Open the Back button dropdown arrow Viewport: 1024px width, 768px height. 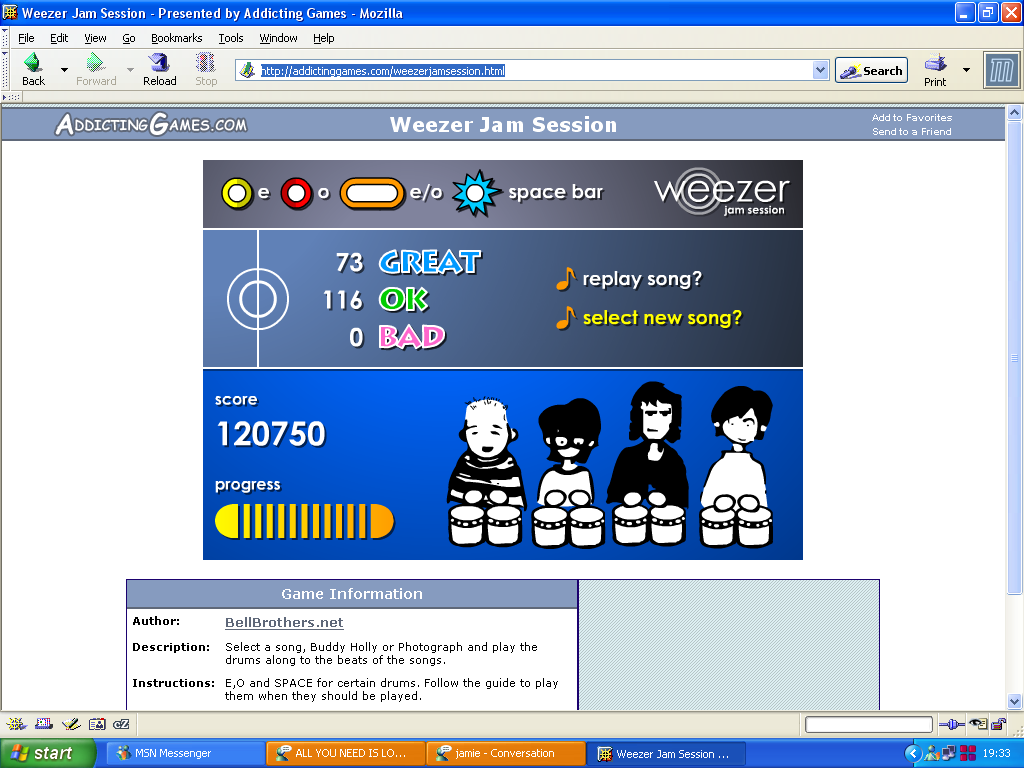[x=64, y=70]
